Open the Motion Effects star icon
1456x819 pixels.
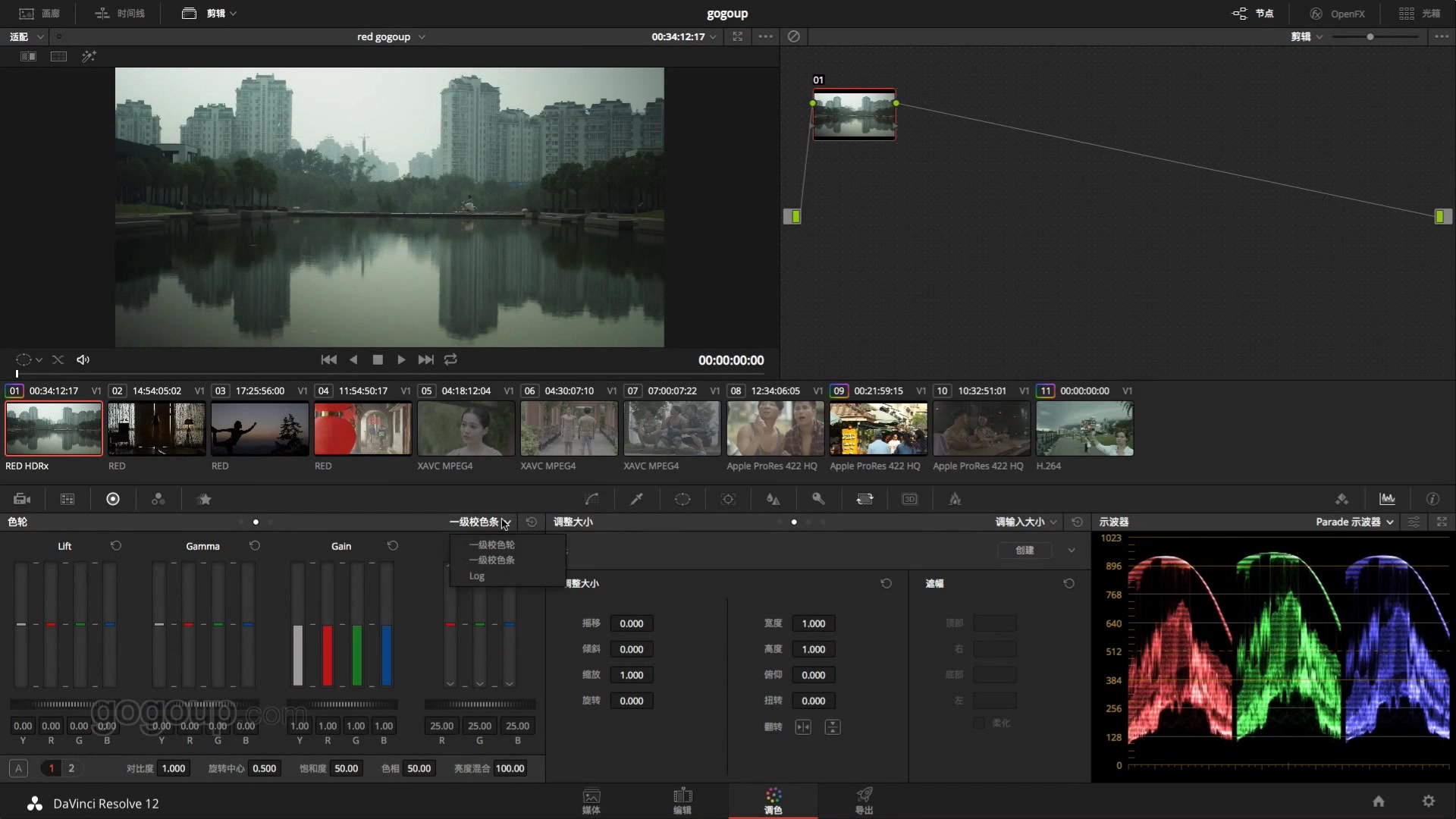point(204,499)
